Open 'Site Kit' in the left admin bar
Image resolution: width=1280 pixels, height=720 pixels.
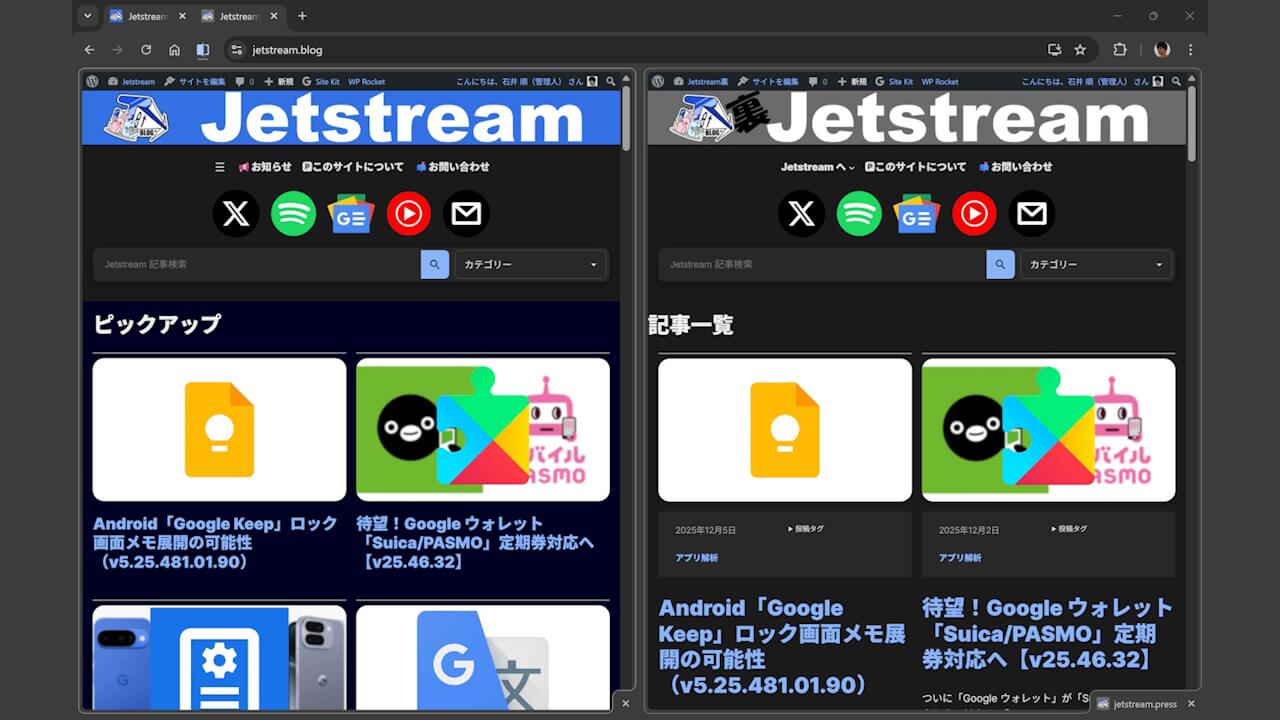pos(320,82)
